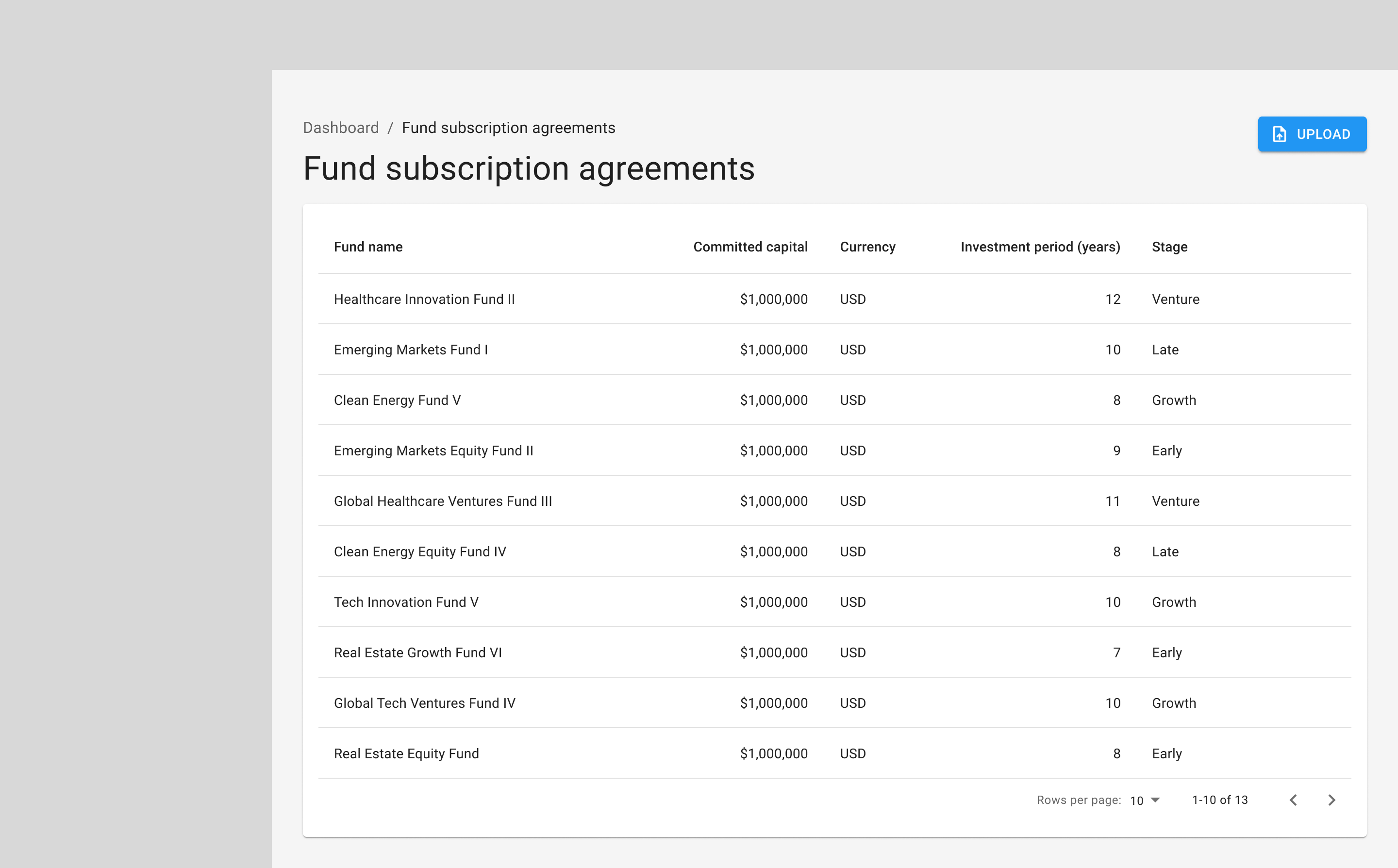The image size is (1398, 868).
Task: Click Early stage of Real Estate Equity Fund
Action: 1167,754
